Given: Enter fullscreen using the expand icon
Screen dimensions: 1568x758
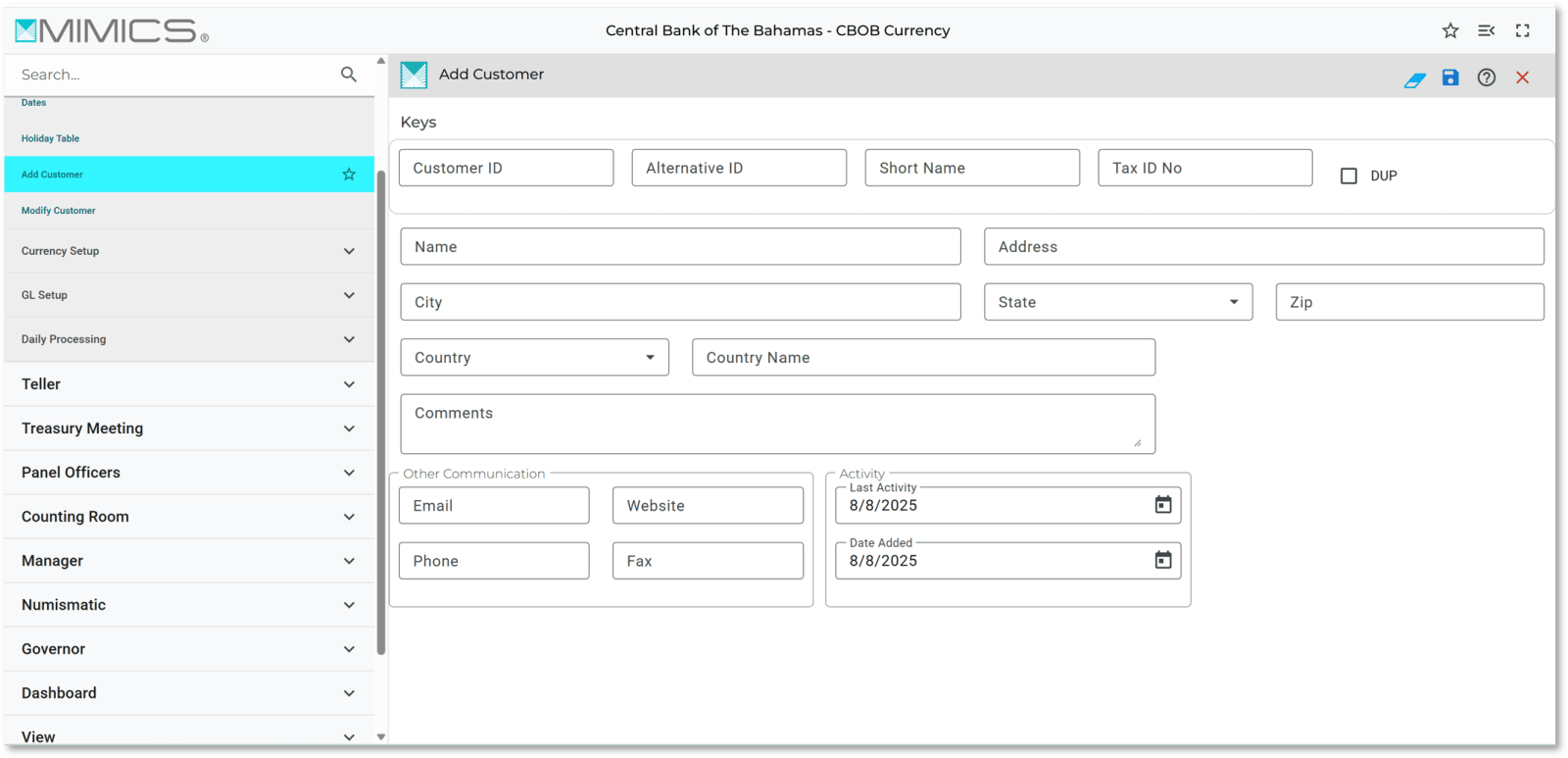Looking at the screenshot, I should (x=1523, y=30).
